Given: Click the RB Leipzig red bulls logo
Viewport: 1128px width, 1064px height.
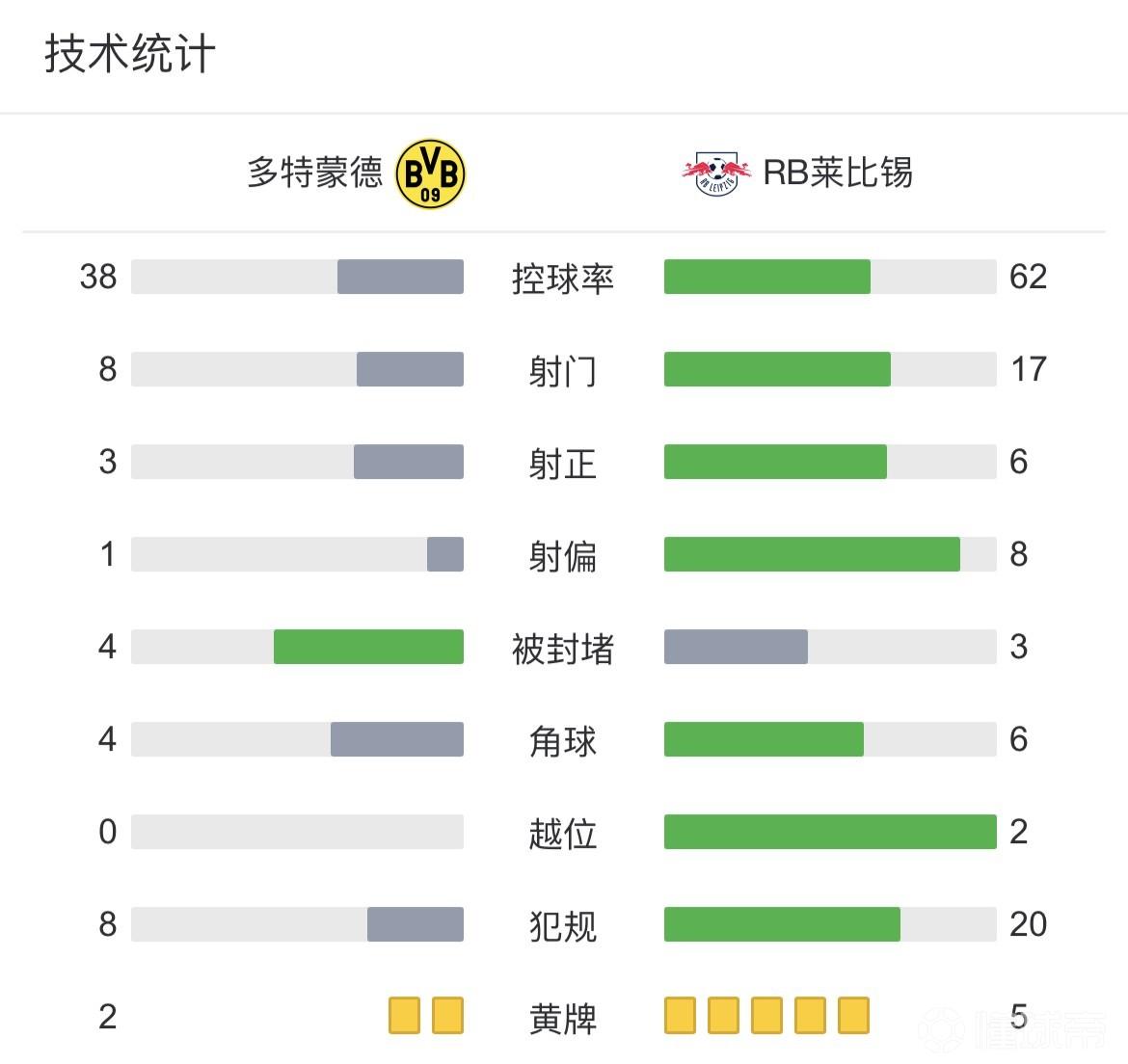Looking at the screenshot, I should coord(716,174).
